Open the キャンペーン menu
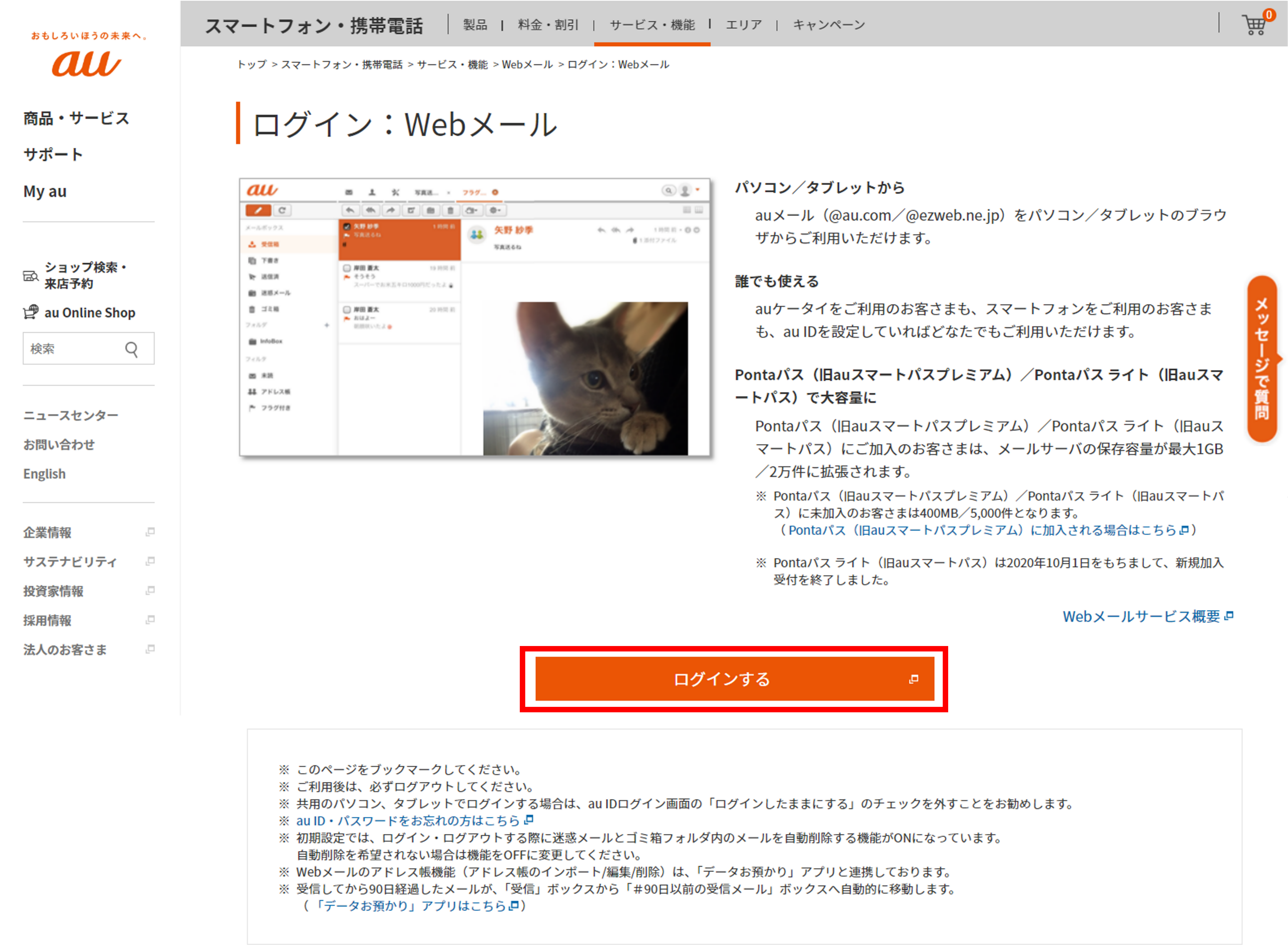 coord(829,25)
